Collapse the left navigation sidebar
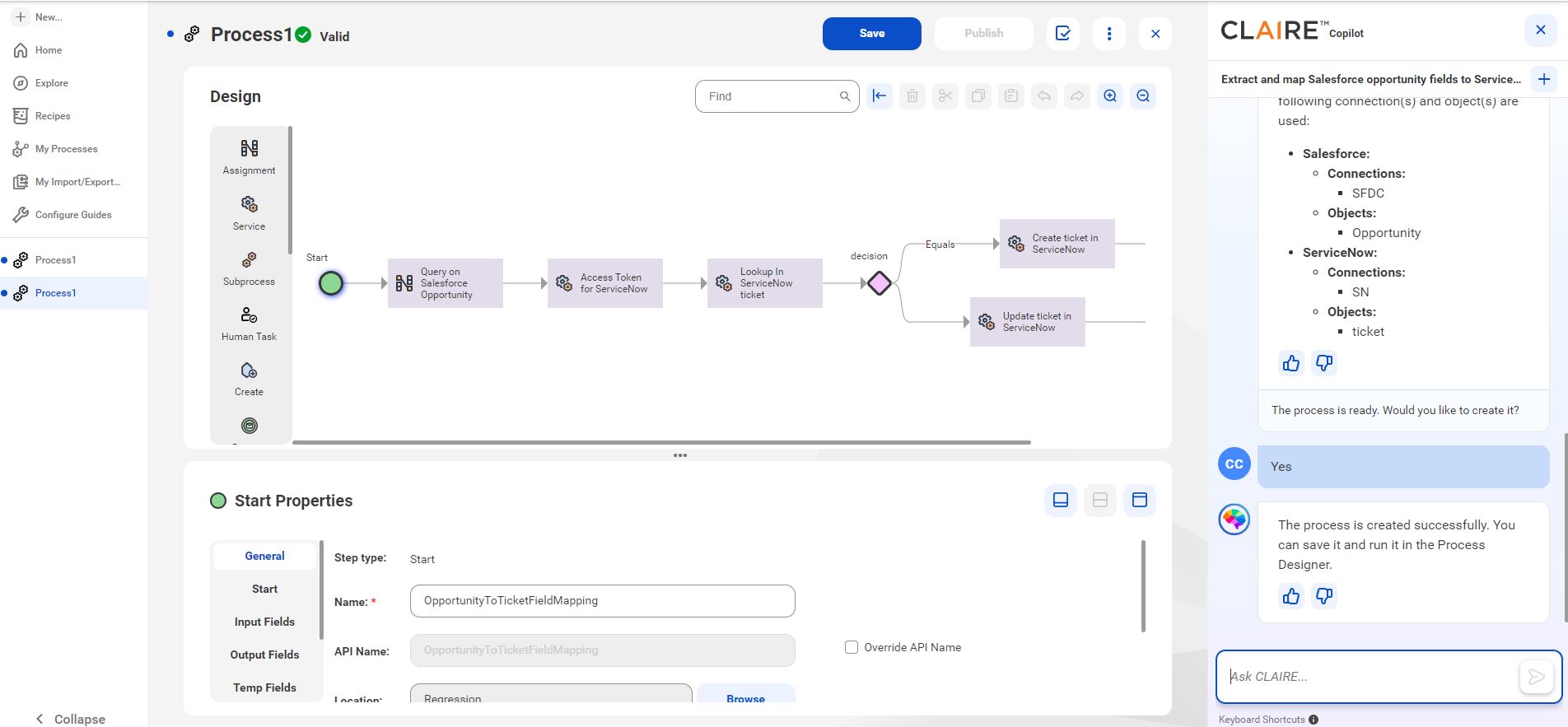Viewport: 1568px width, 727px height. [71, 719]
